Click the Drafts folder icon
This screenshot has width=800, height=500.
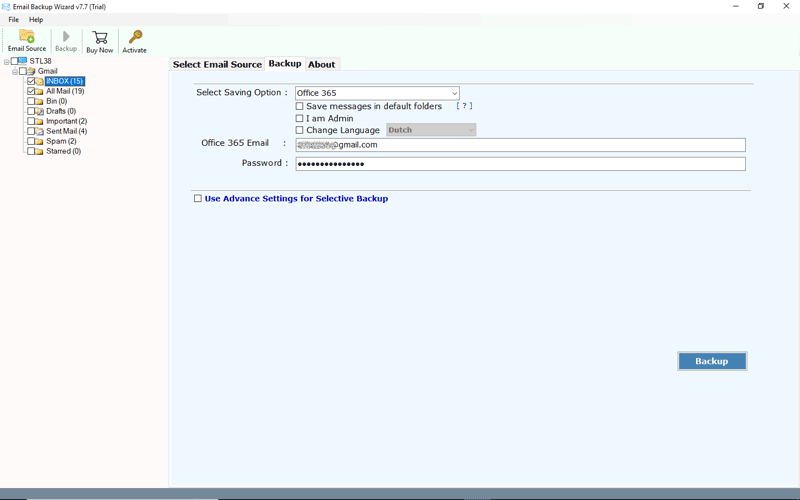pyautogui.click(x=39, y=111)
